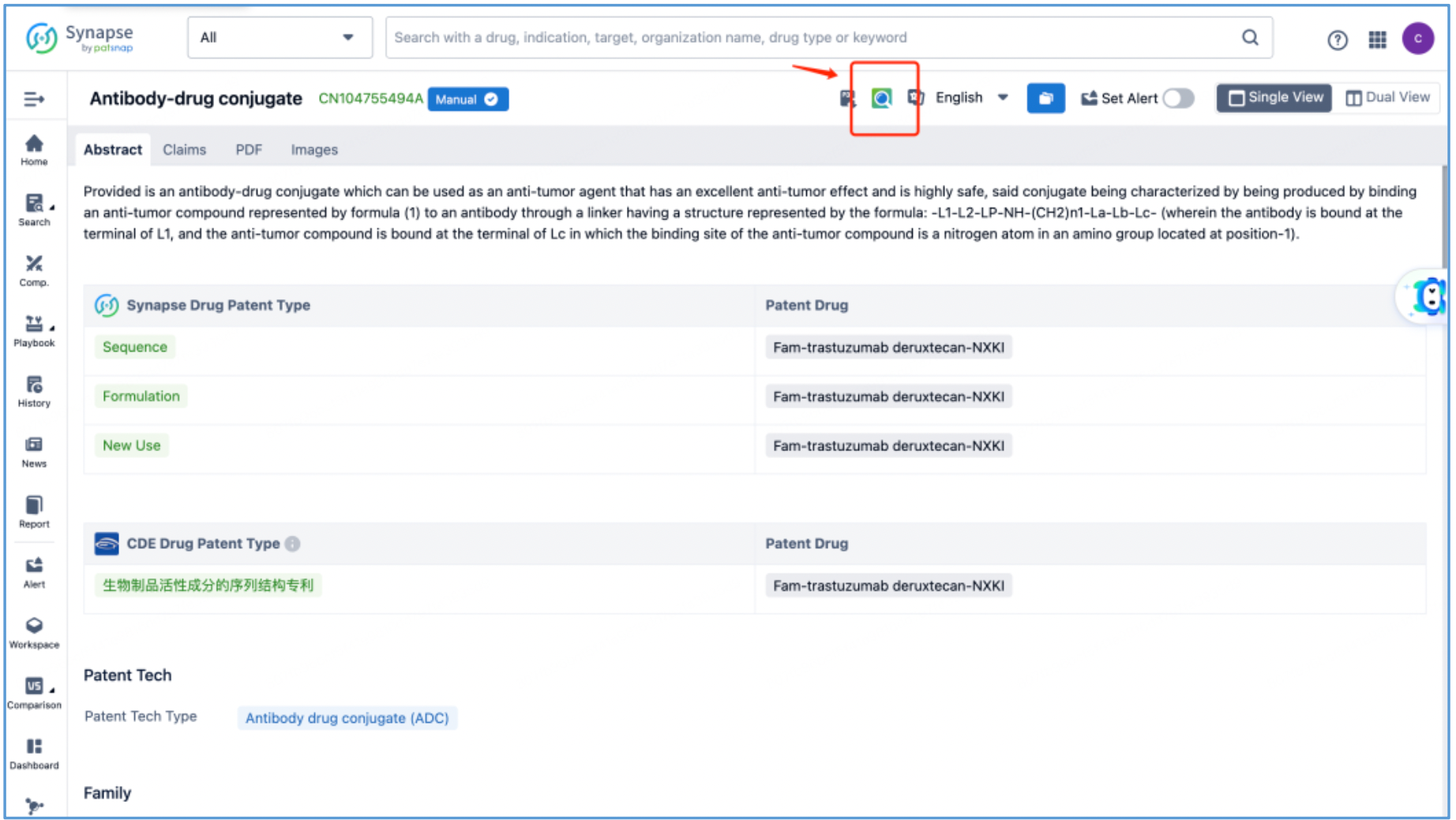Click the Family heading
The image size is (1456, 820).
pos(107,793)
